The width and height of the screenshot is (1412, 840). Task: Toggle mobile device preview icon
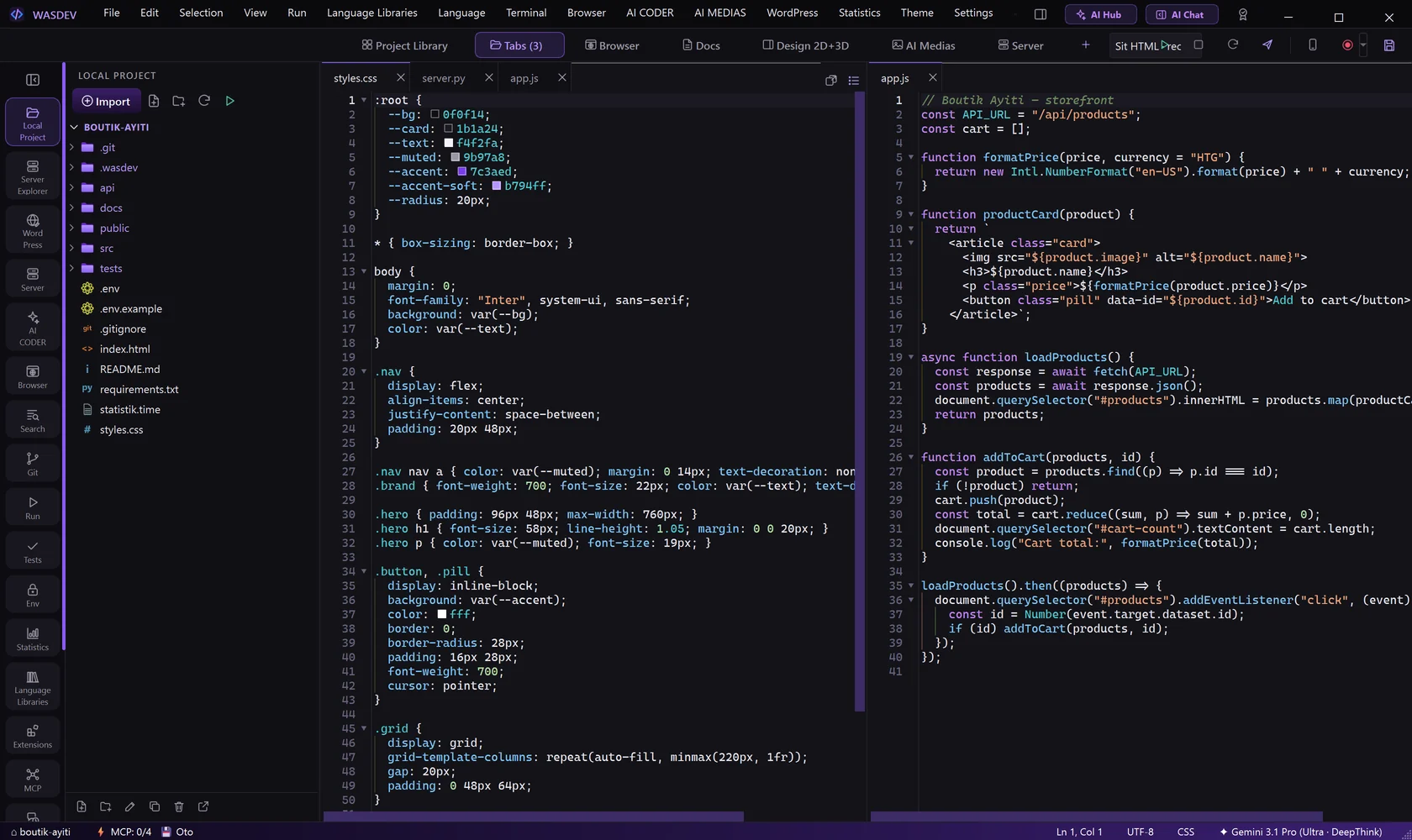pos(1313,45)
